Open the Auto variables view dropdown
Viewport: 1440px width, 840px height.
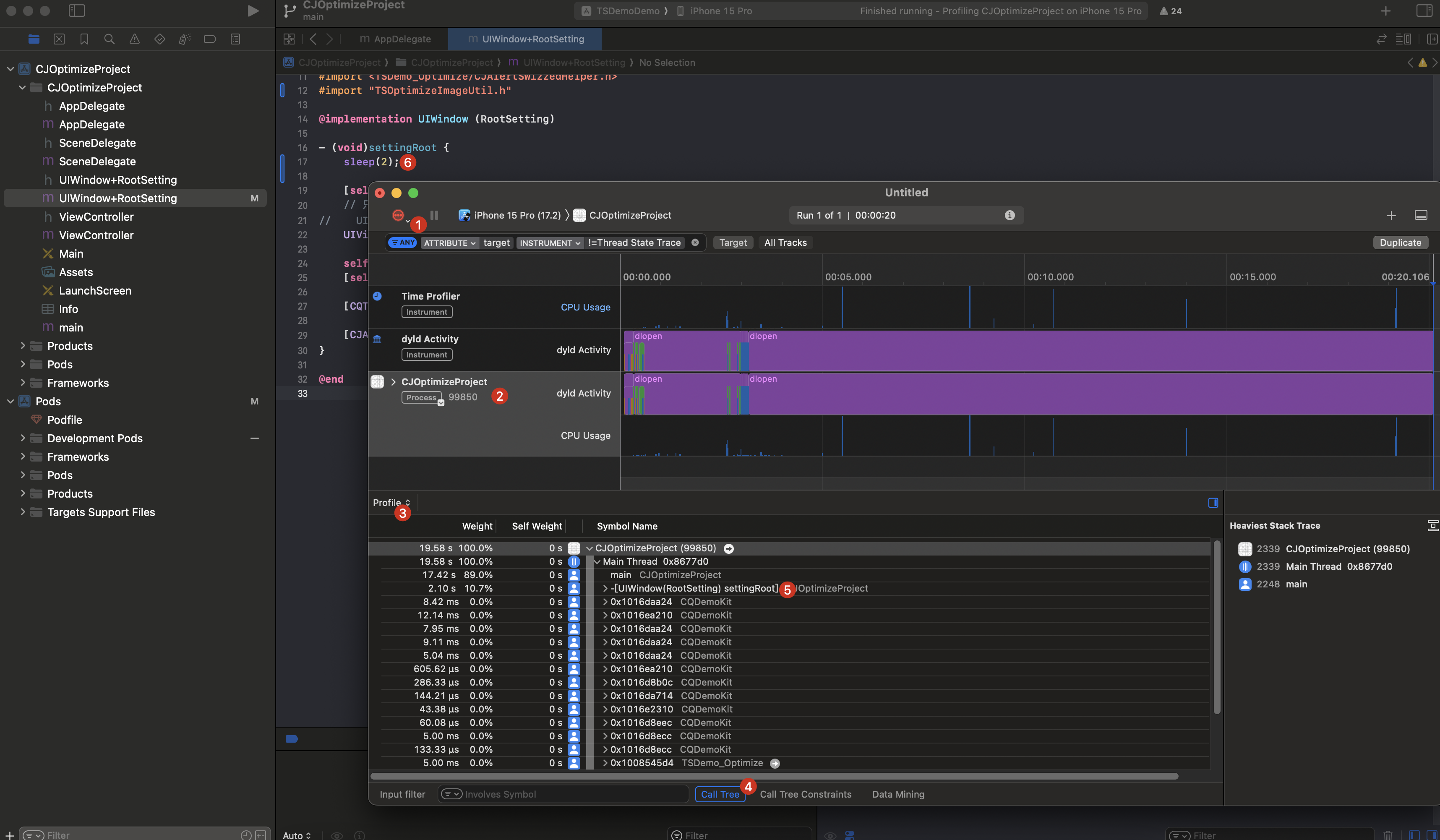(x=297, y=835)
